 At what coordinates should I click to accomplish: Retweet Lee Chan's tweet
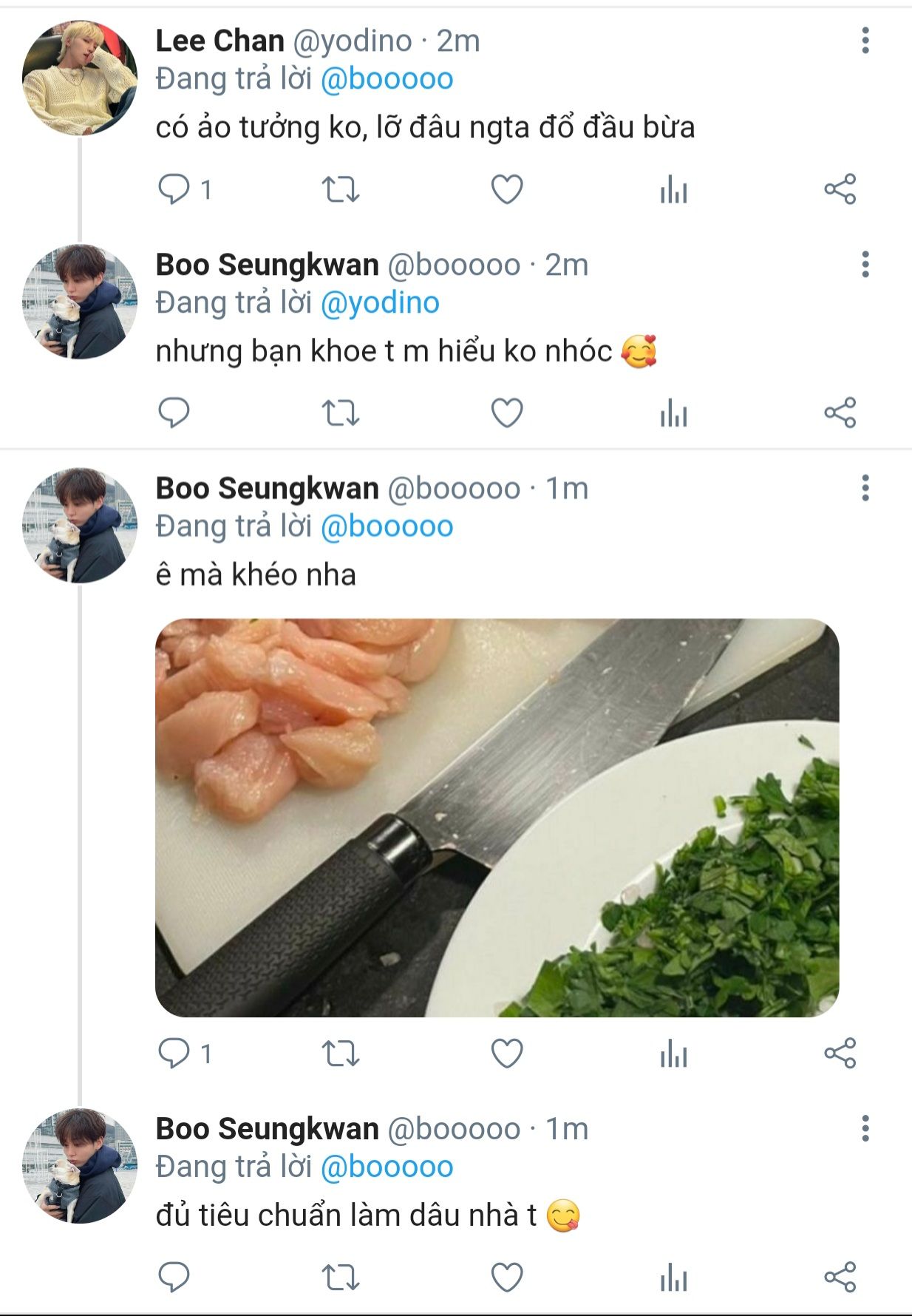[341, 189]
